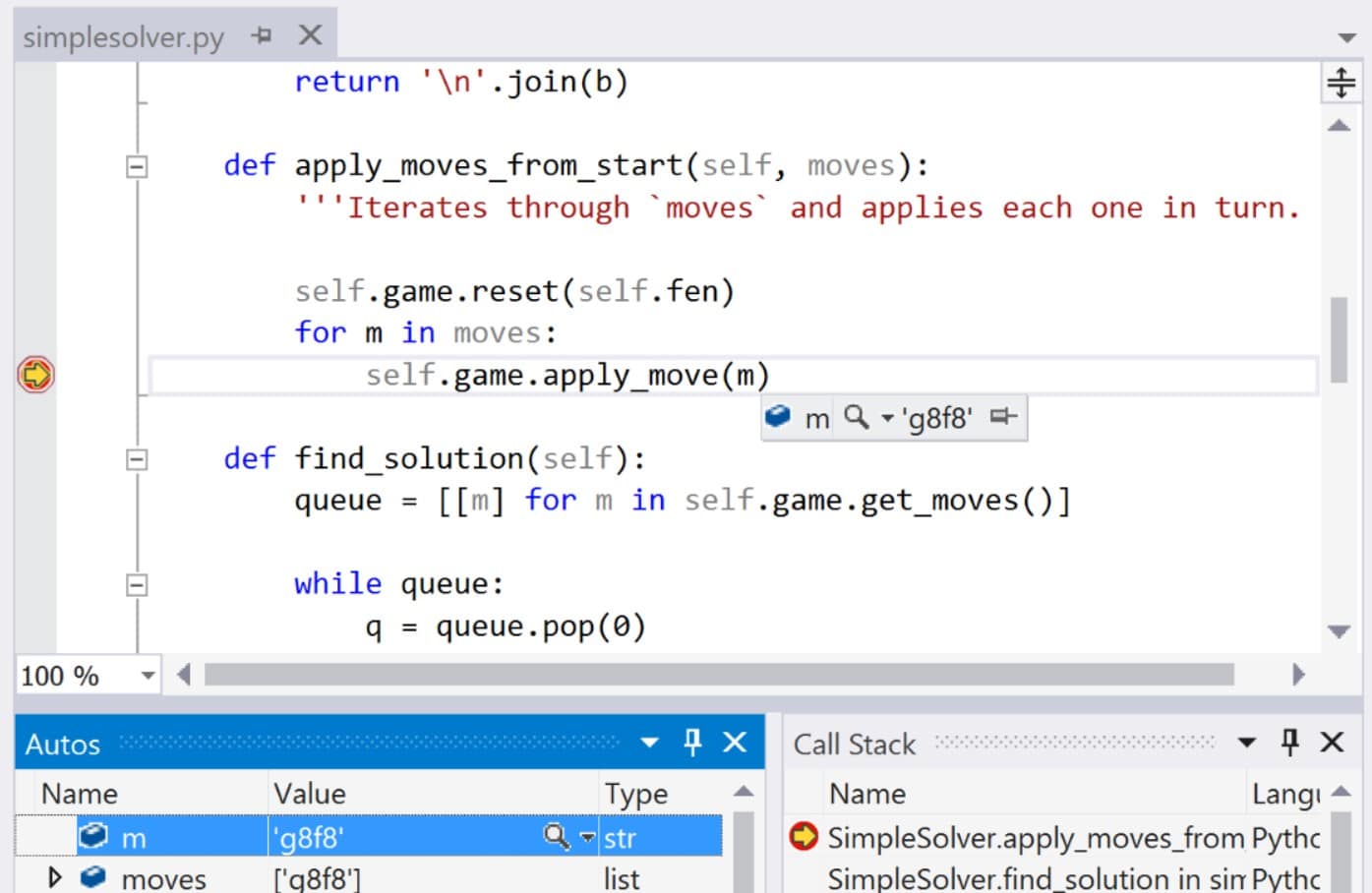1372x893 pixels.
Task: Click the magnifier icon inside the m DataTip
Action: tap(858, 417)
